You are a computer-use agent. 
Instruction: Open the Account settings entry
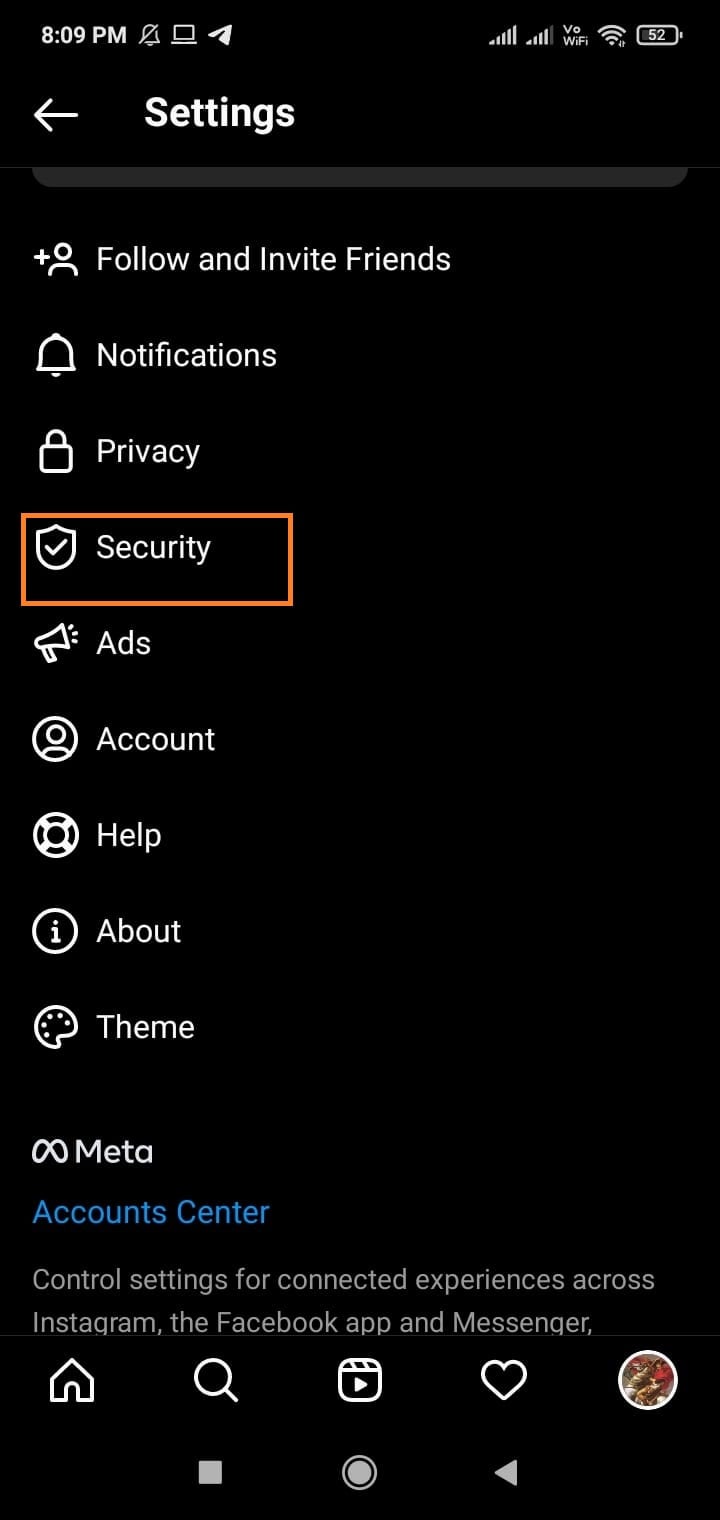coord(155,738)
